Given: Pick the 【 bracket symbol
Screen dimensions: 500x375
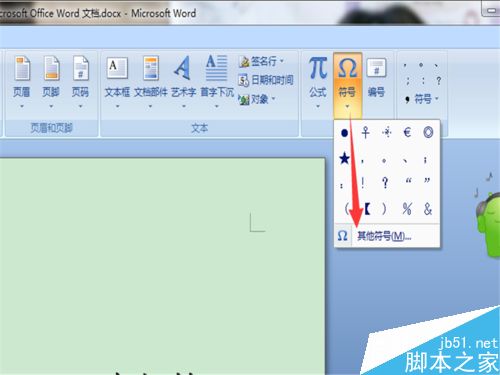Looking at the screenshot, I should [x=368, y=209].
